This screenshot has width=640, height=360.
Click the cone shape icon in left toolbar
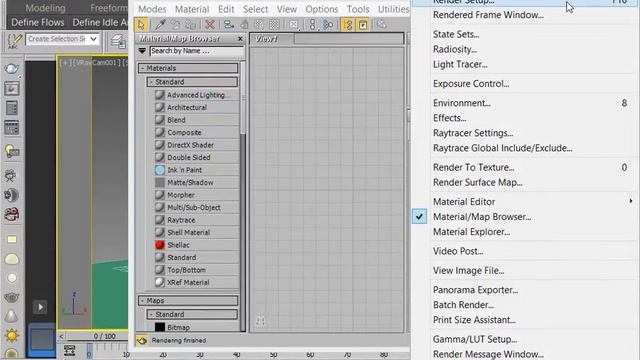point(11,316)
